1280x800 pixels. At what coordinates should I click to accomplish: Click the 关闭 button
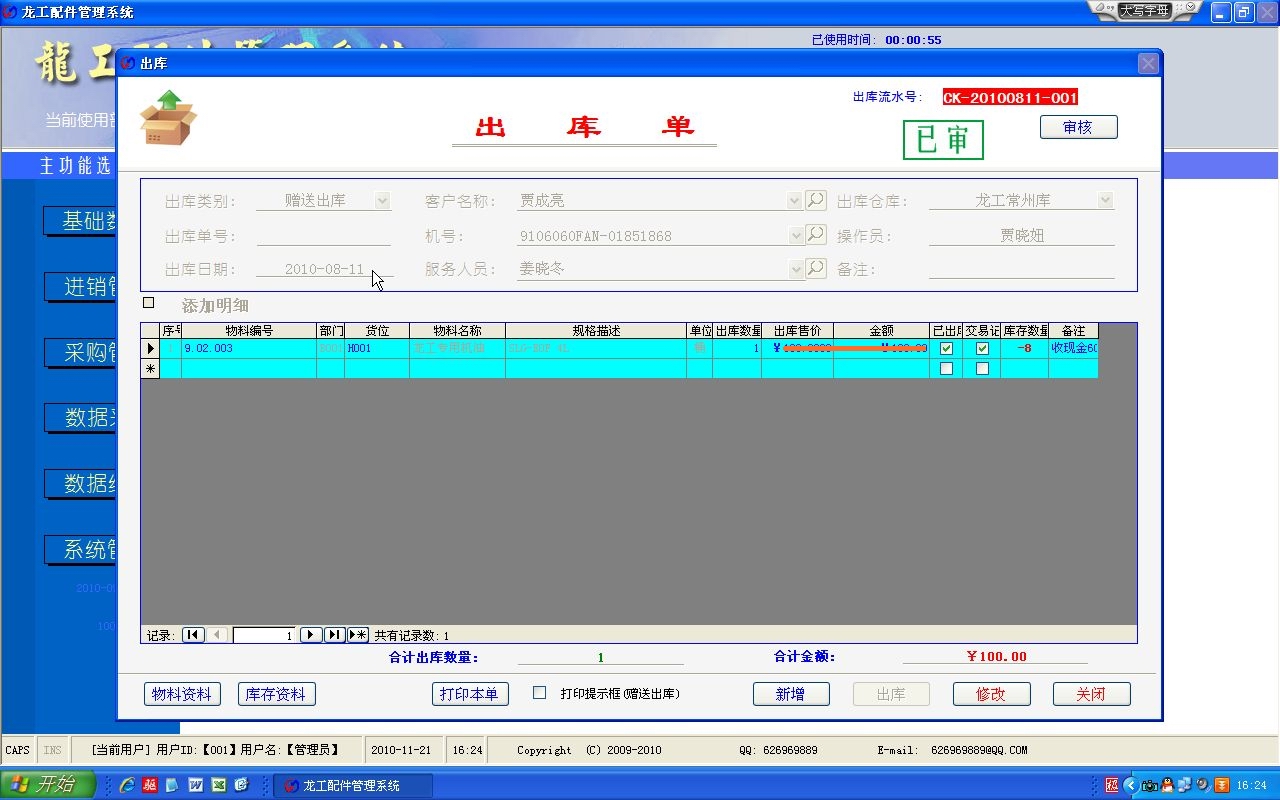click(1091, 694)
